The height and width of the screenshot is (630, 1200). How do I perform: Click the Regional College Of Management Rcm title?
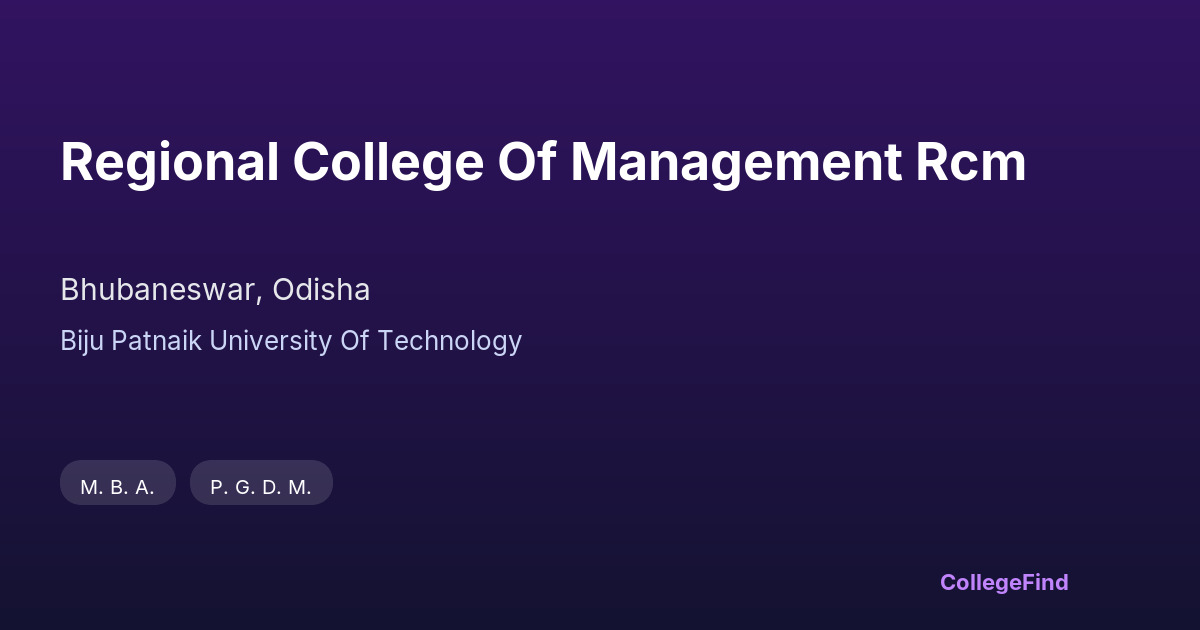543,162
